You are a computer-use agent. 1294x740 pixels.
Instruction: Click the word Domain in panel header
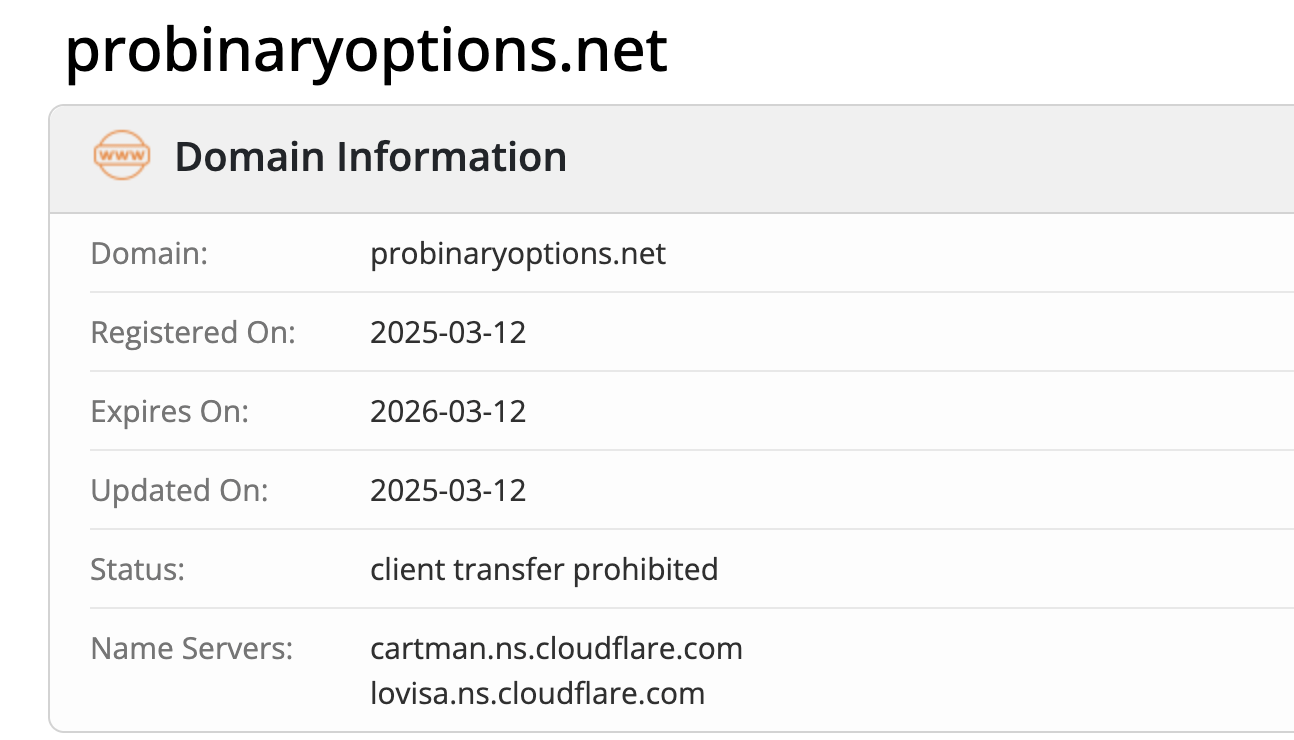(x=248, y=158)
